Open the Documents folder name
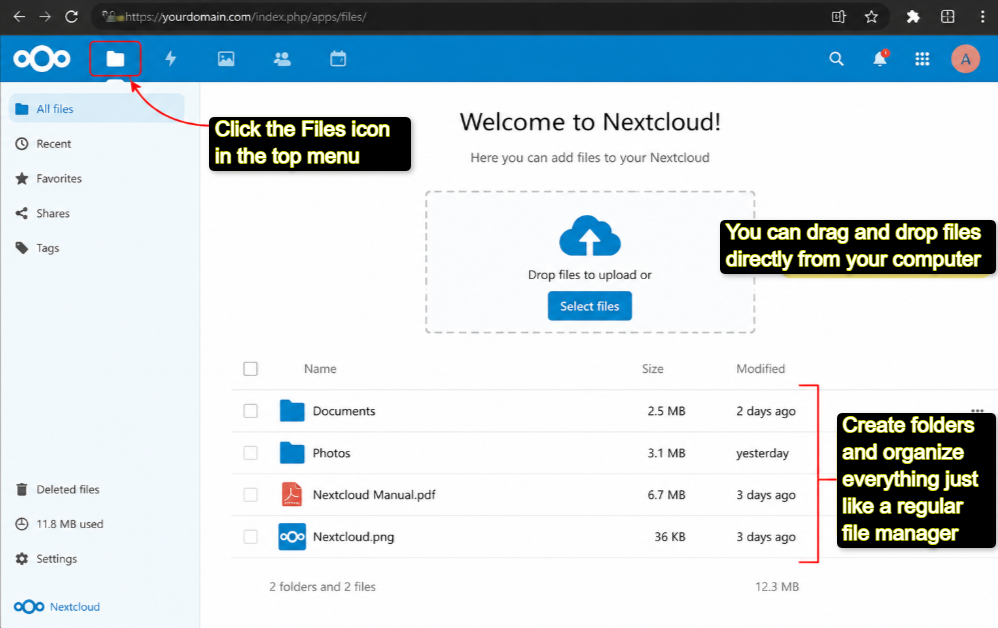 click(344, 411)
